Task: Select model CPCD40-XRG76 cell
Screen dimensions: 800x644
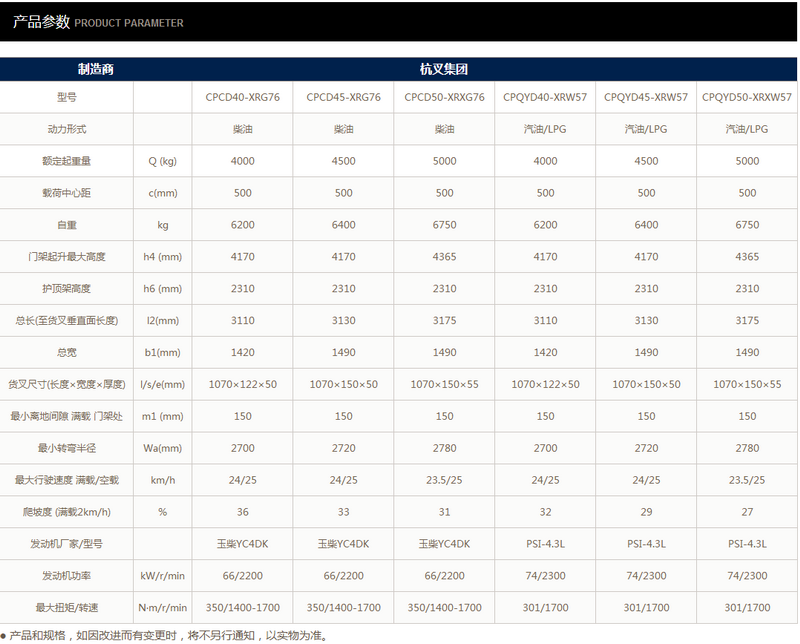Action: pyautogui.click(x=243, y=97)
